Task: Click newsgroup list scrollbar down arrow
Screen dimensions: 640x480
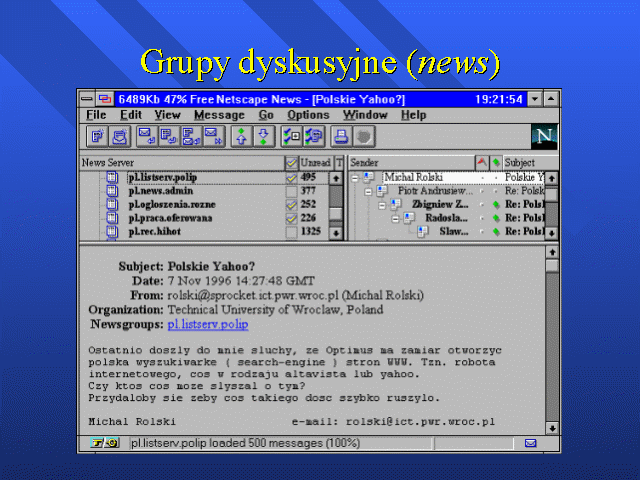Action: pyautogui.click(x=336, y=233)
